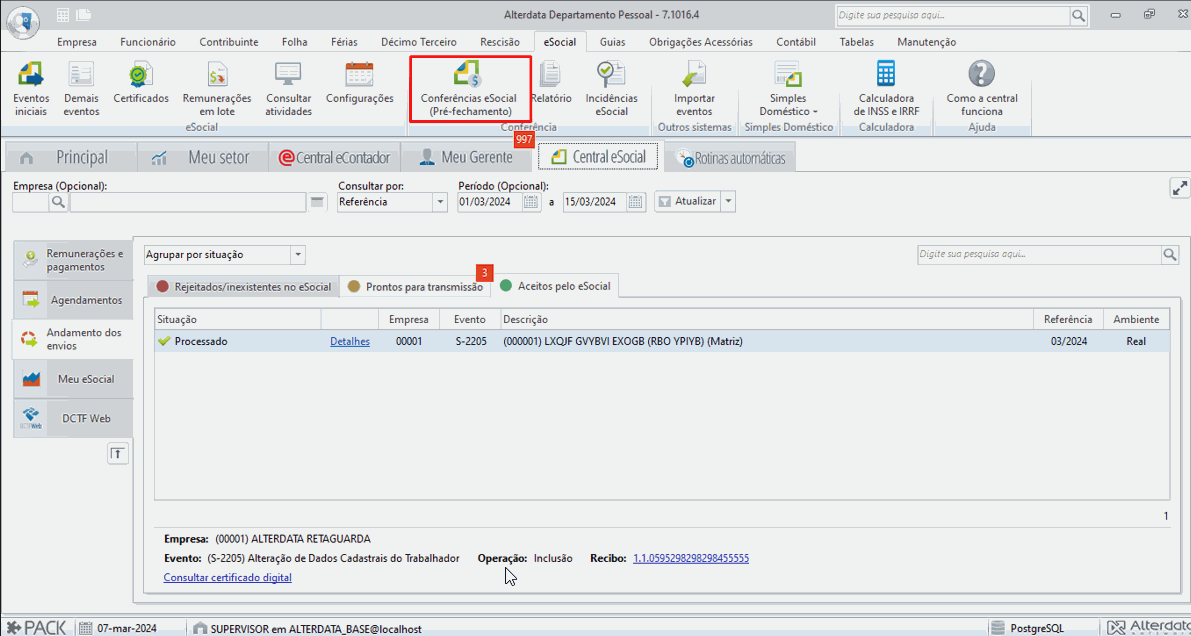Open Conferências eSocial (Pré-fechamento)
1191x636 pixels.
coord(469,90)
